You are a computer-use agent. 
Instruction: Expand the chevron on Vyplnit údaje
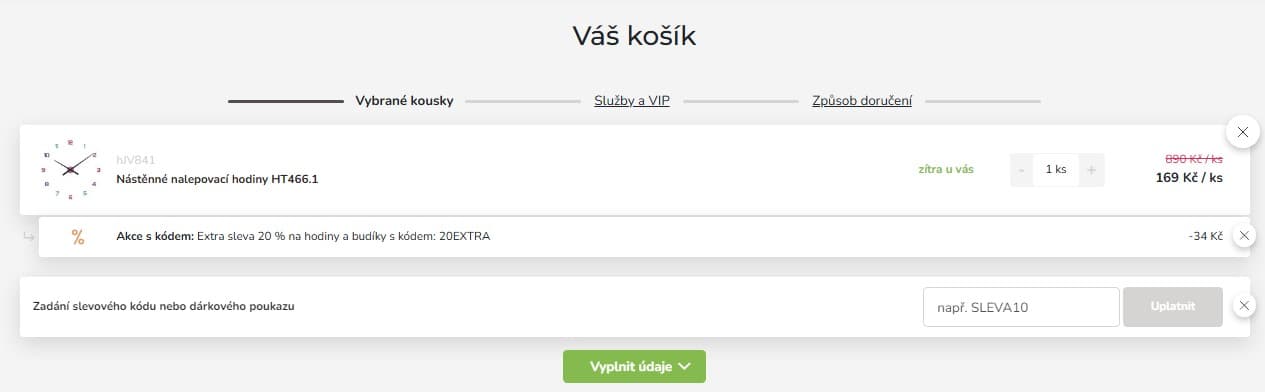(684, 366)
